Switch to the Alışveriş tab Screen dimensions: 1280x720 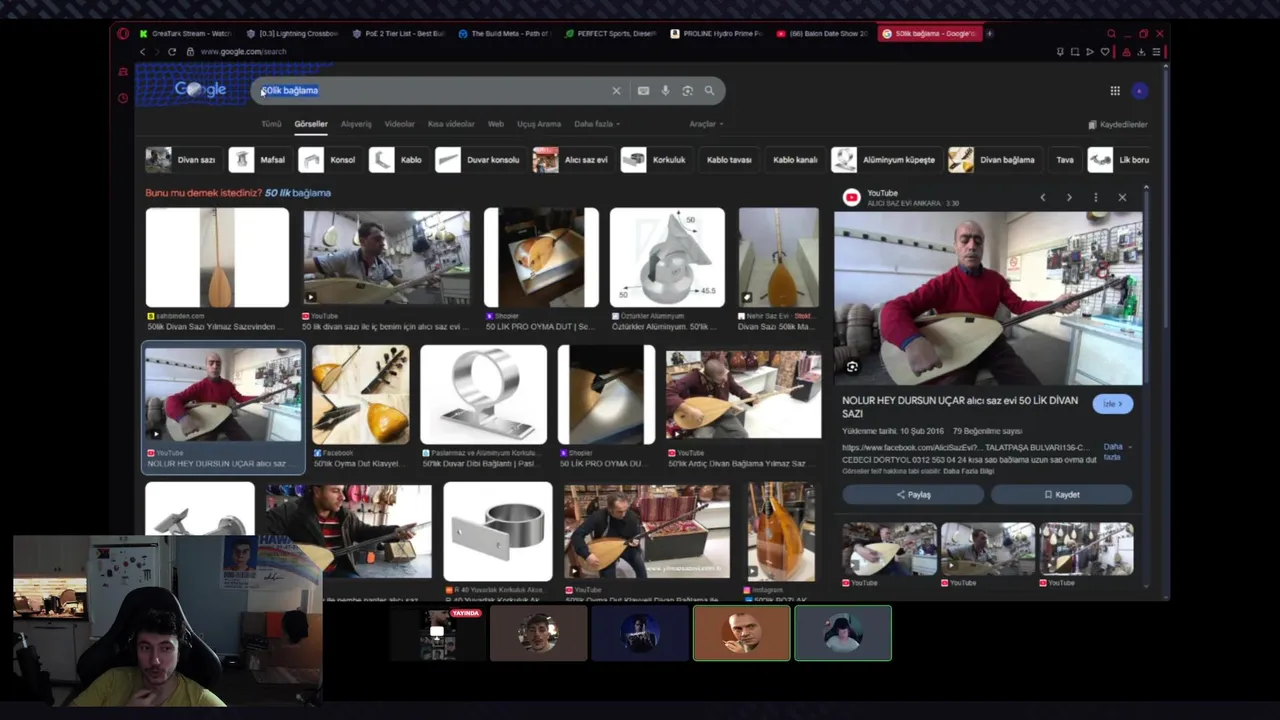[356, 124]
